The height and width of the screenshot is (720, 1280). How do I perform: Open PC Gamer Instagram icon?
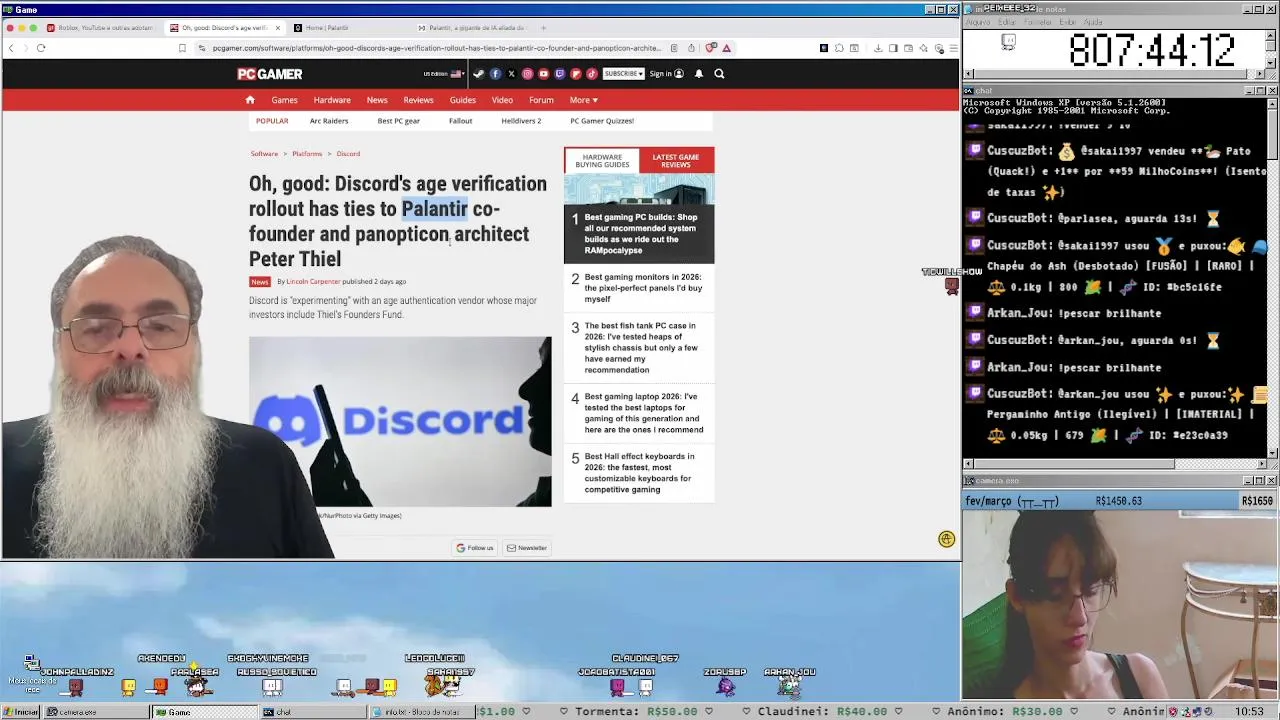pyautogui.click(x=527, y=74)
